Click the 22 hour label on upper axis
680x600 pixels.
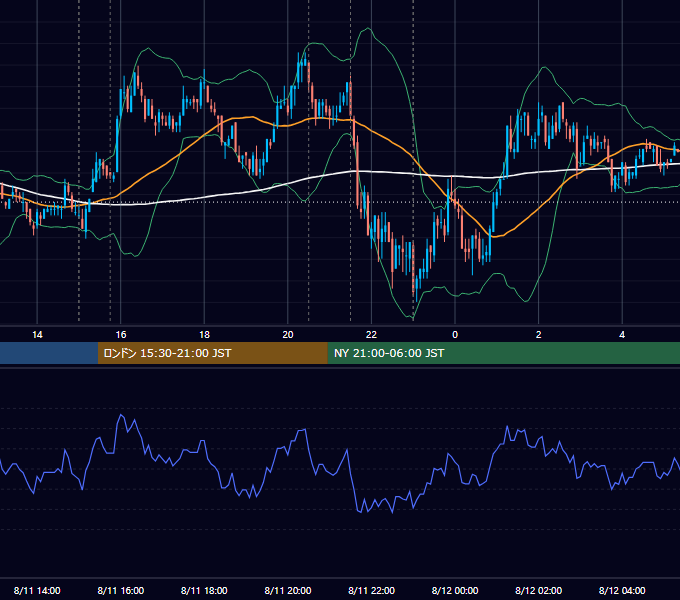pyautogui.click(x=371, y=335)
